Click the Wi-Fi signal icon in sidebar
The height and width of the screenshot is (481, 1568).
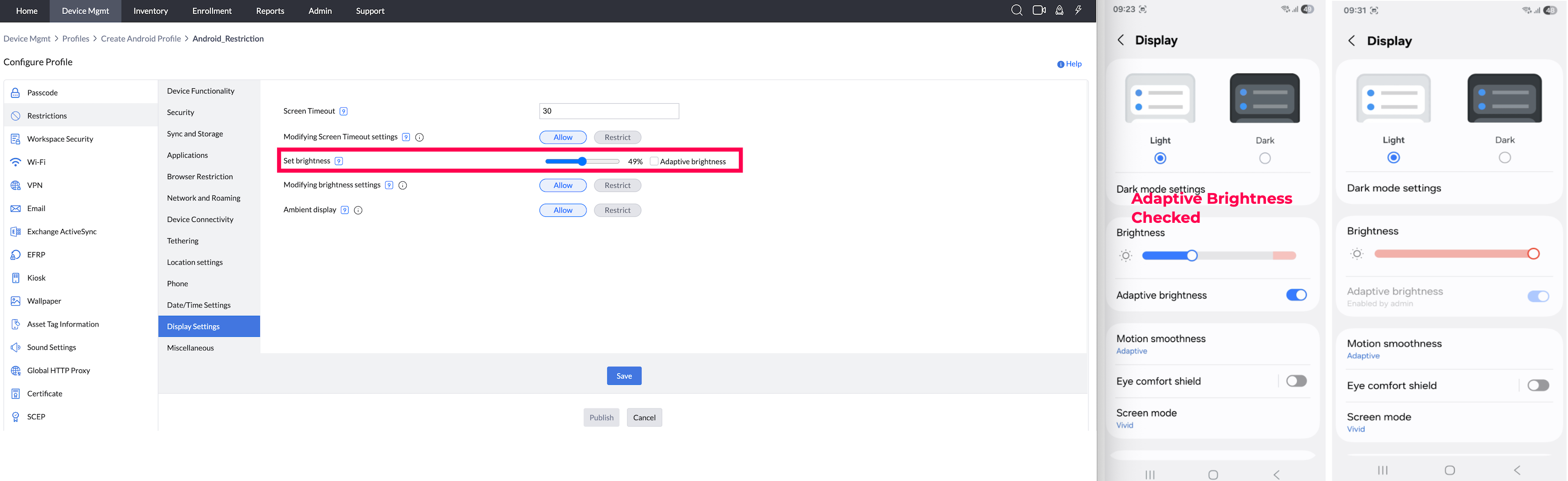click(x=16, y=162)
